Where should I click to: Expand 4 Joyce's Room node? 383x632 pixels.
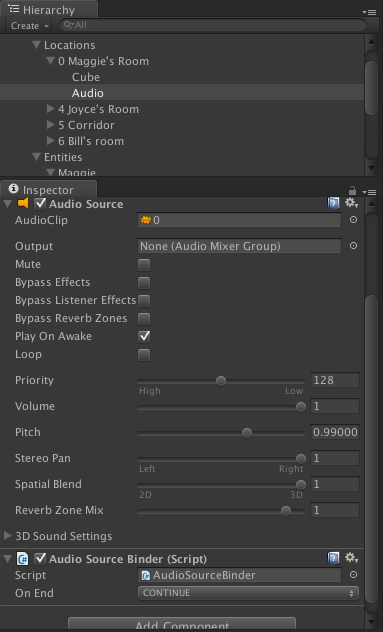[50, 109]
